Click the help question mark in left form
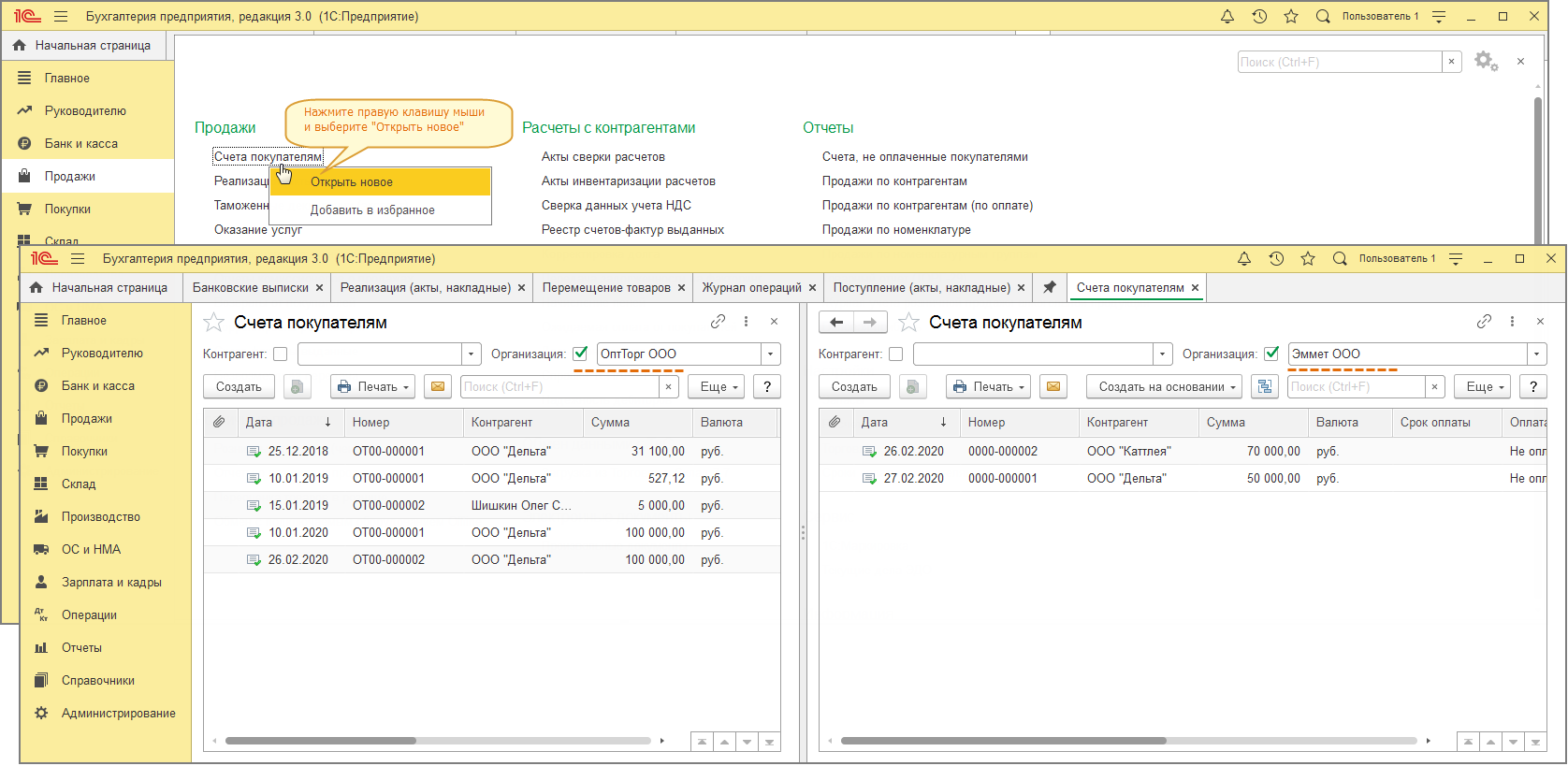1568x766 pixels. 767,387
